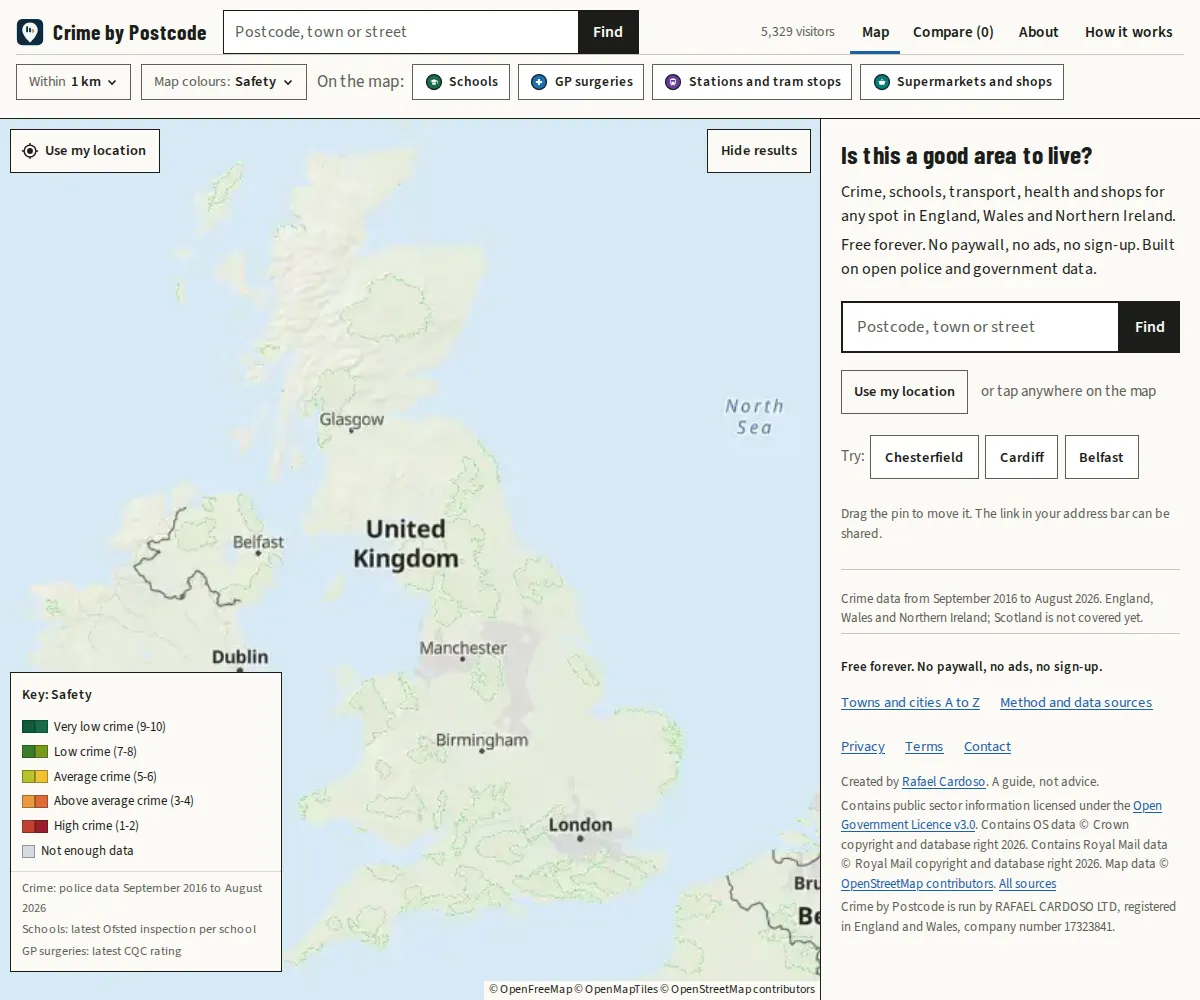1200x1000 pixels.
Task: Click Use my location button on map
Action: [x=85, y=151]
